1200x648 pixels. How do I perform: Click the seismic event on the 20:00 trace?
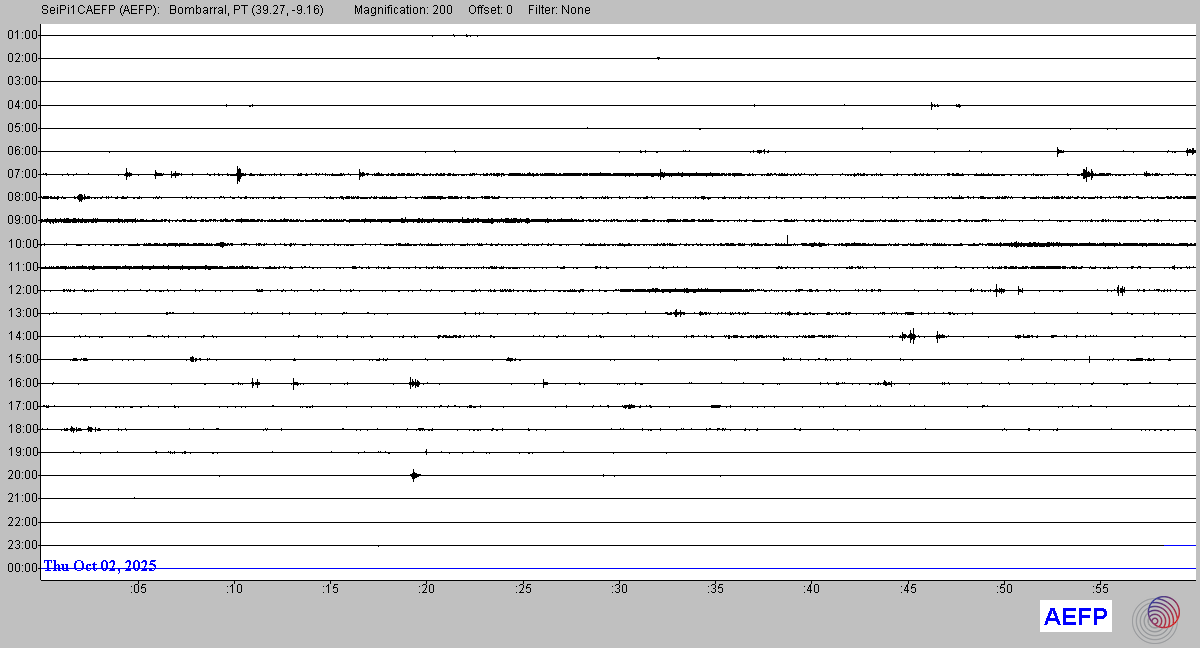coord(415,475)
